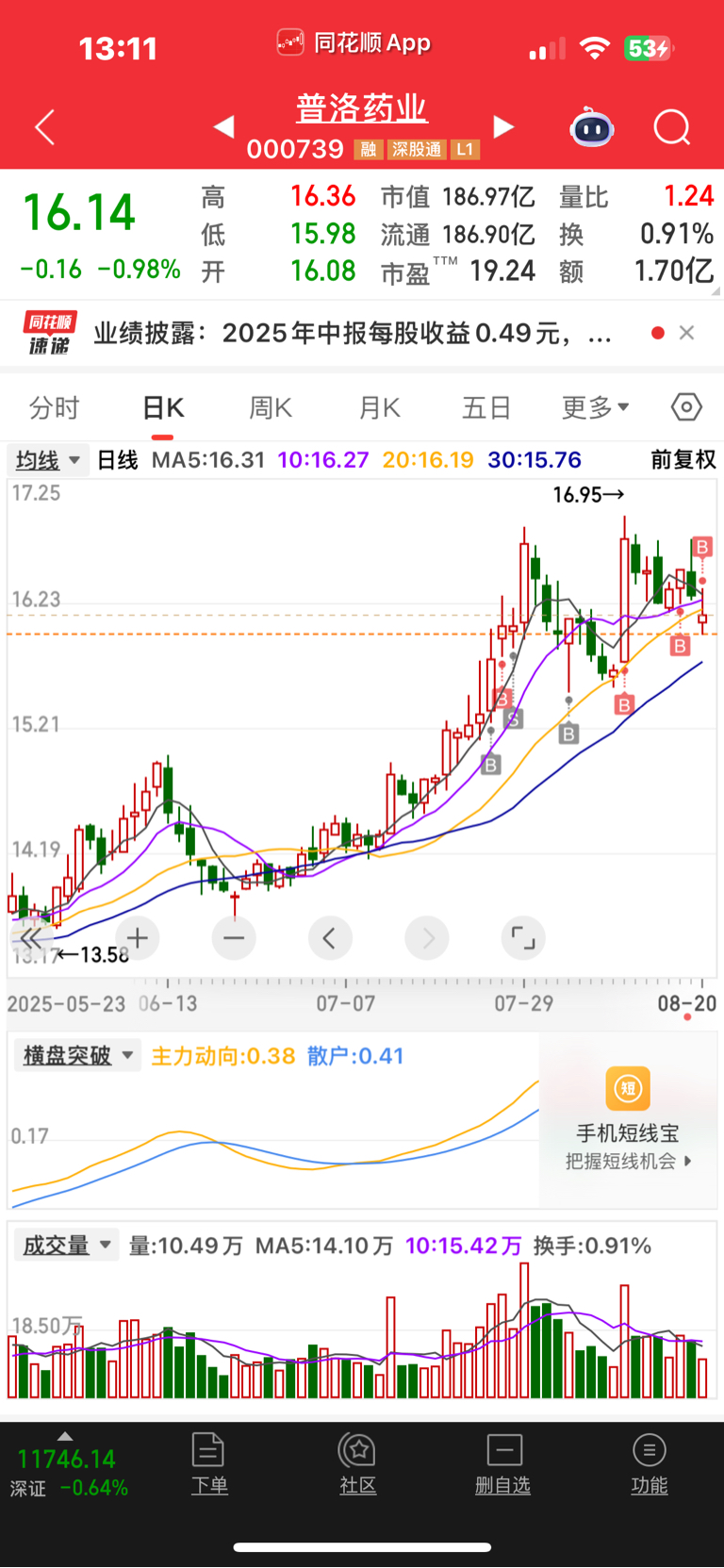This screenshot has height=1568, width=724.
Task: Tap the stock code 000739
Action: coord(295,149)
